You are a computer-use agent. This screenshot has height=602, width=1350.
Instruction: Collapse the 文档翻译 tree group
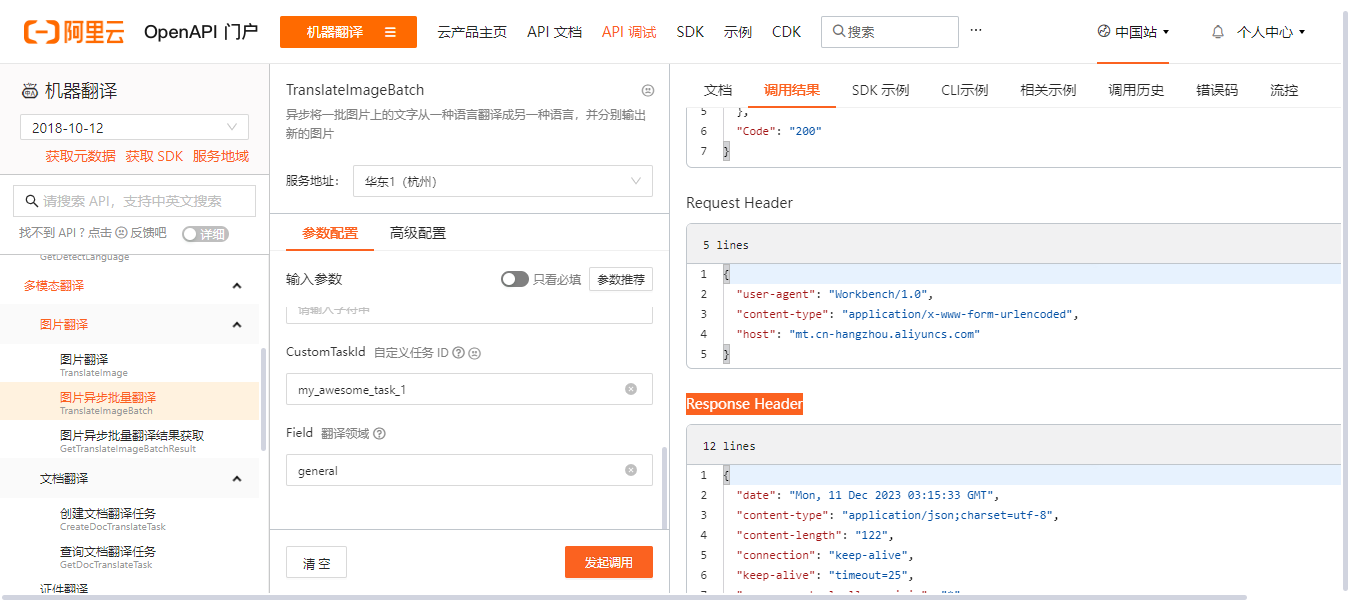(237, 479)
